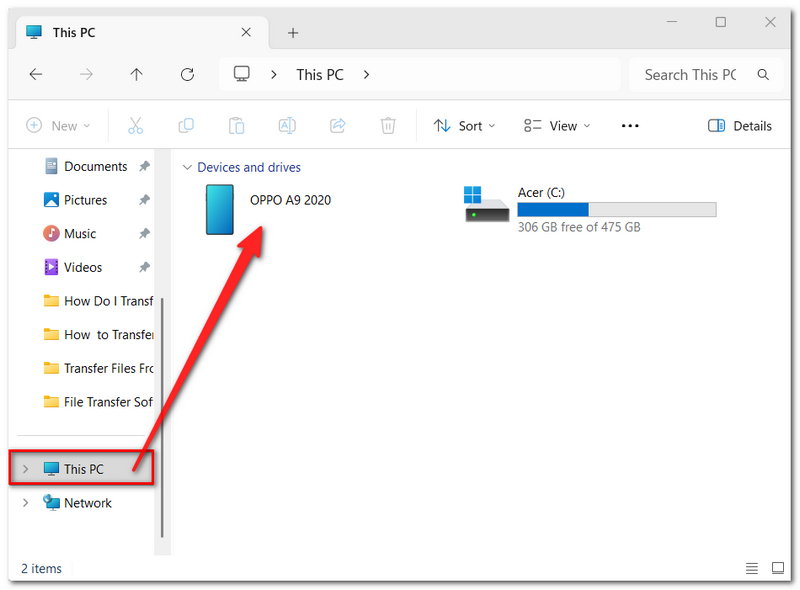Viewport: 800px width, 590px height.
Task: Close the File Explorer window
Action: tap(770, 22)
